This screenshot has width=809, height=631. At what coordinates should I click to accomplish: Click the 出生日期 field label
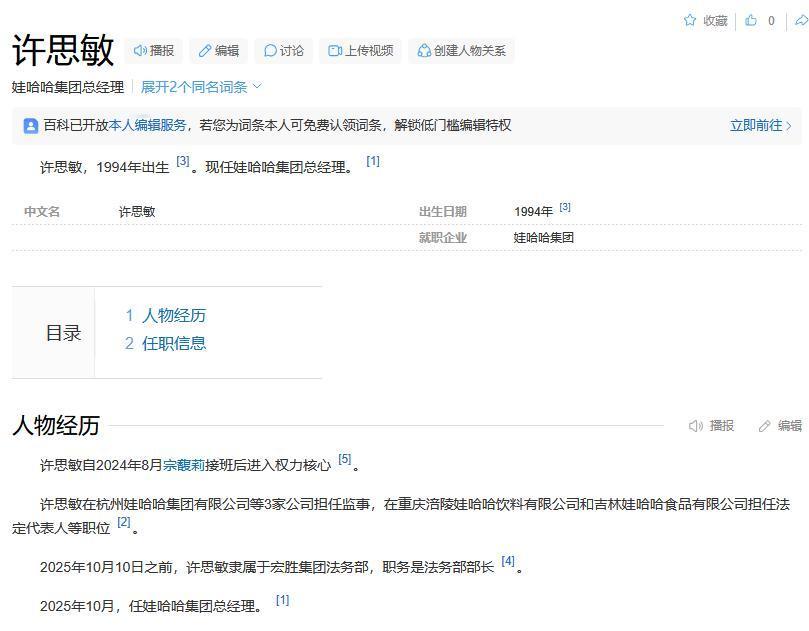tap(443, 212)
